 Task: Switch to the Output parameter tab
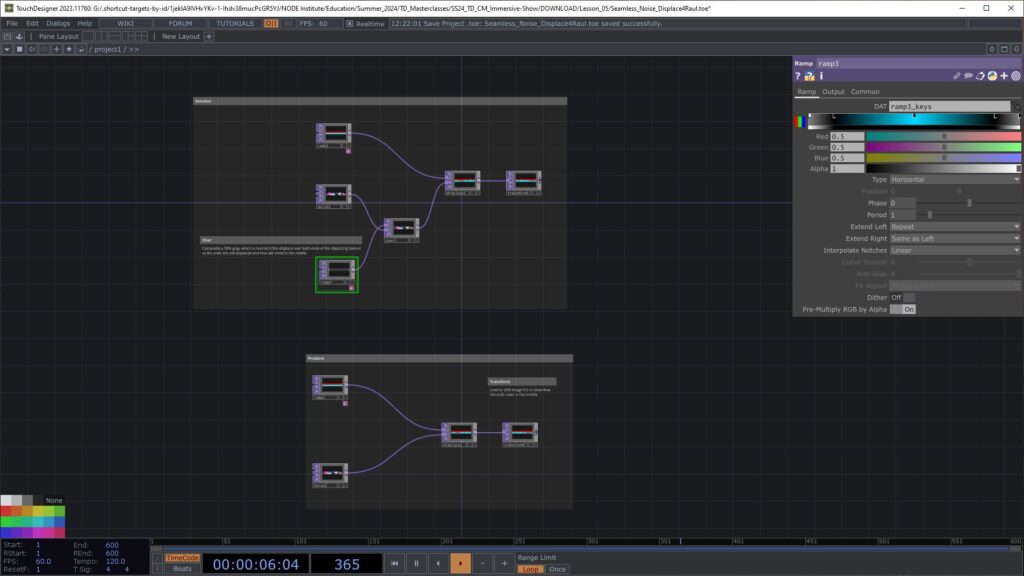point(833,92)
